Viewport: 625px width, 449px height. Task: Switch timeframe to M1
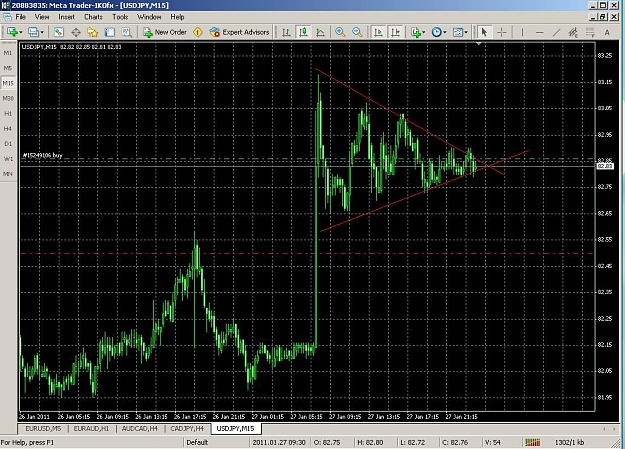8,53
